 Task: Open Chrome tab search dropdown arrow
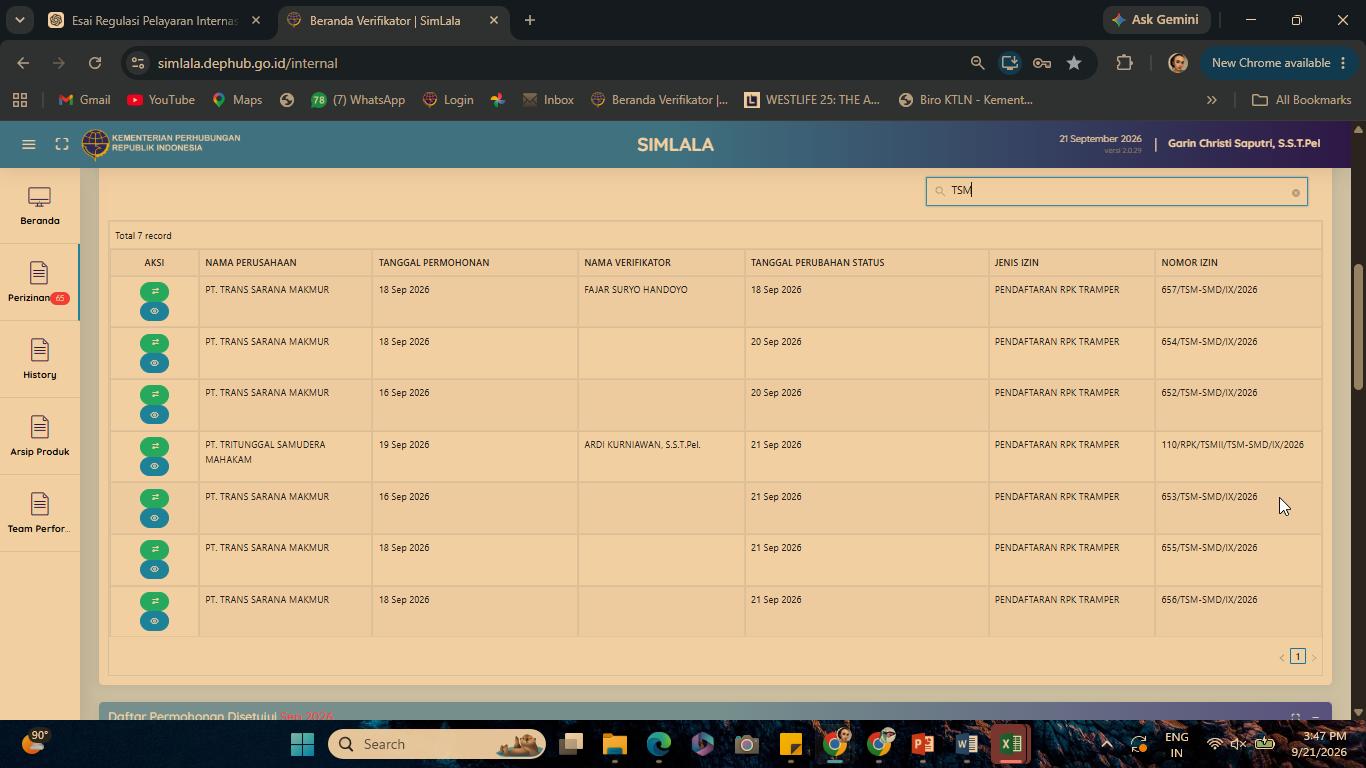[x=20, y=20]
